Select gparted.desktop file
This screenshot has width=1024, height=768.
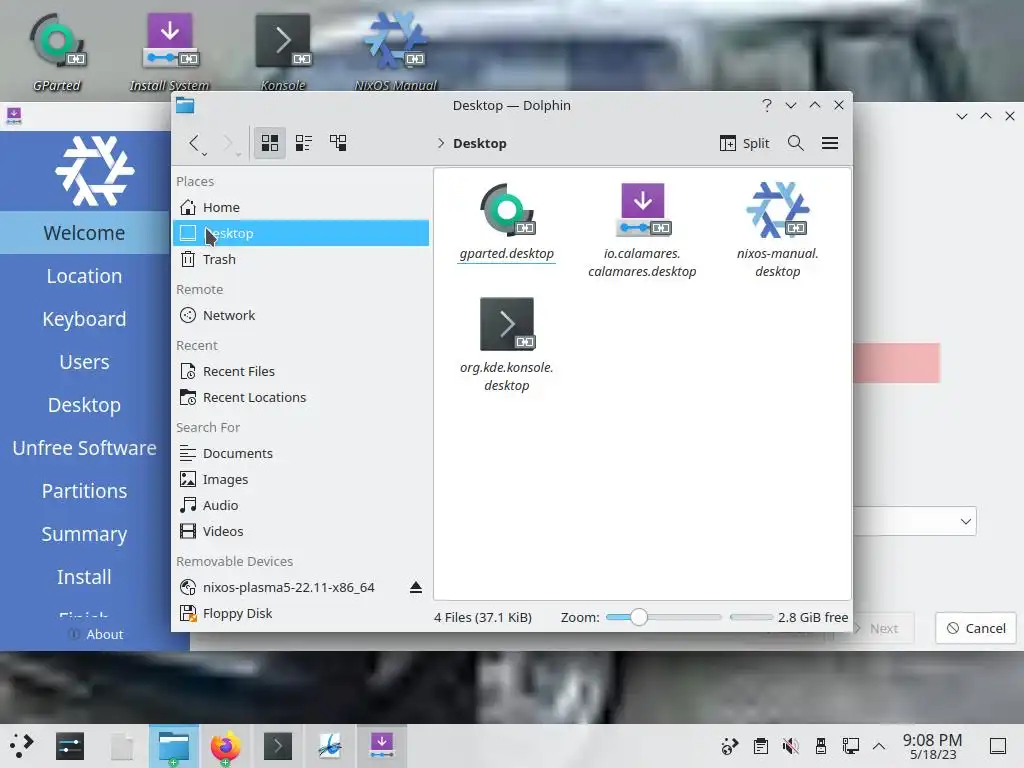pyautogui.click(x=507, y=223)
